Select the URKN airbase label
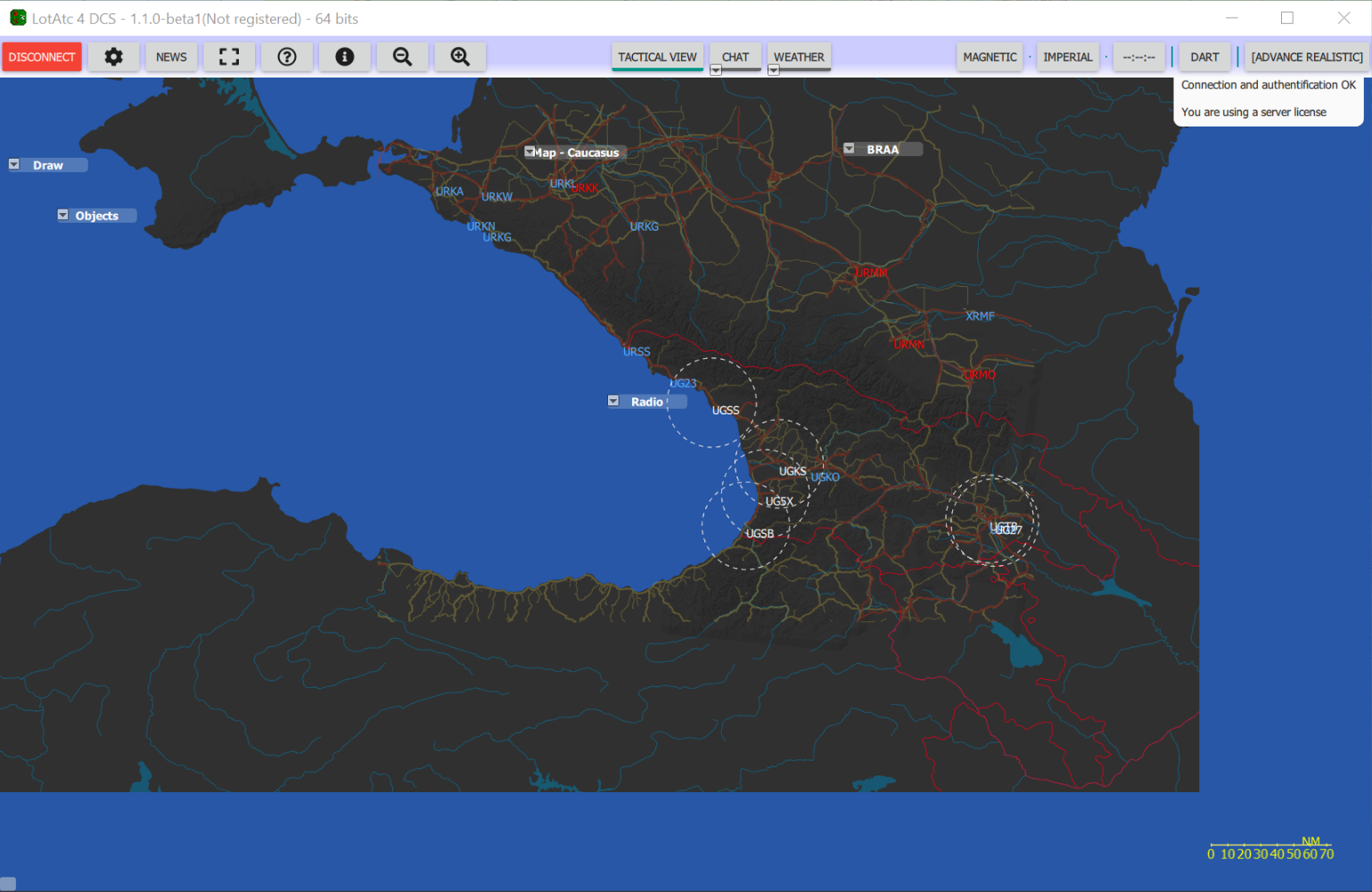The image size is (1372, 892). point(481,226)
